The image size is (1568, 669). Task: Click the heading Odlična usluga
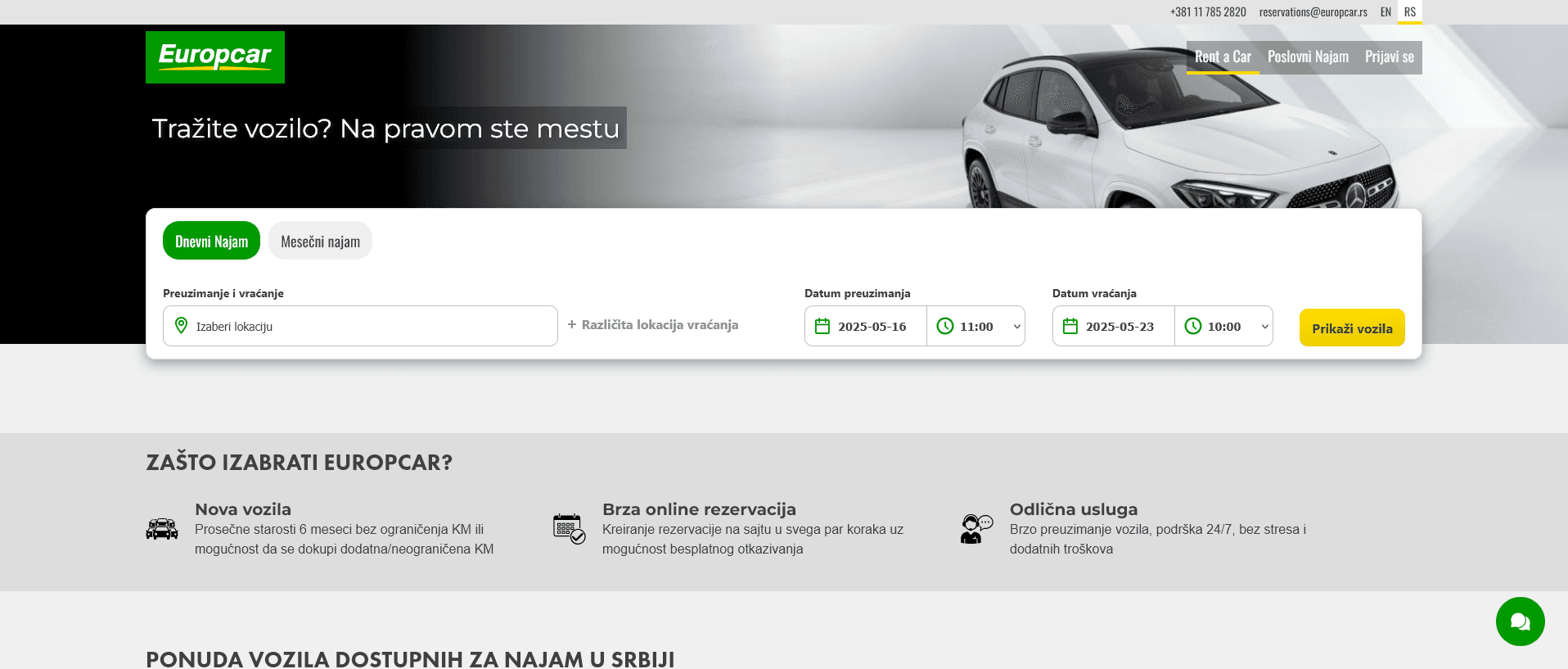click(1074, 509)
